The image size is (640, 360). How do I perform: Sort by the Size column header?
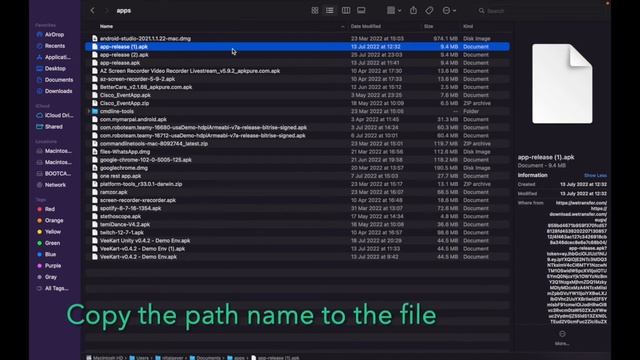click(x=428, y=27)
